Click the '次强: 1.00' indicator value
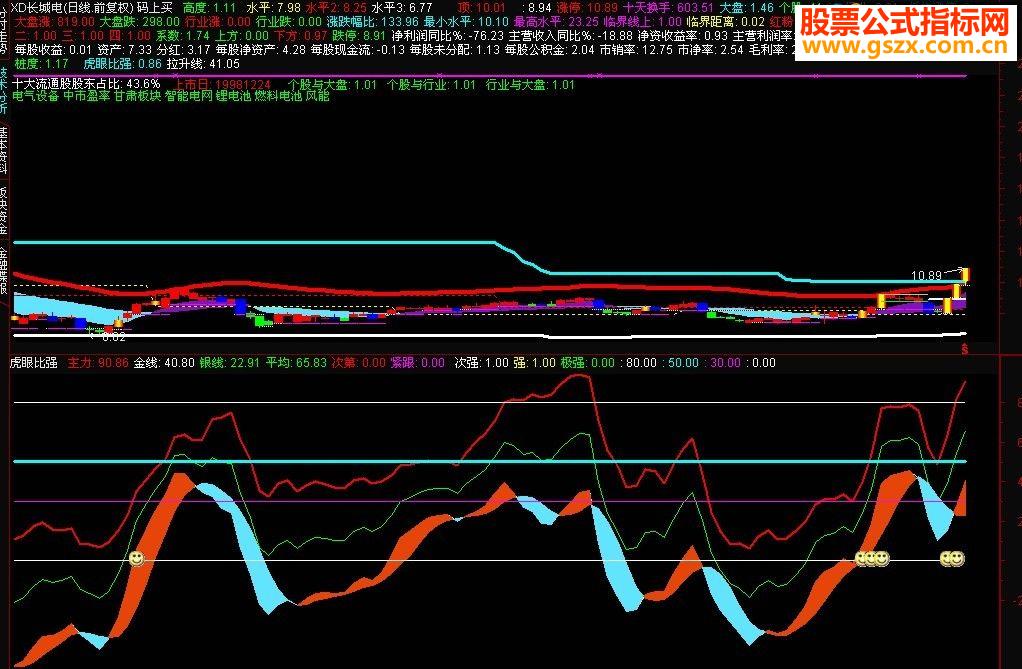Viewport: 1022px width, 669px height. coord(482,363)
